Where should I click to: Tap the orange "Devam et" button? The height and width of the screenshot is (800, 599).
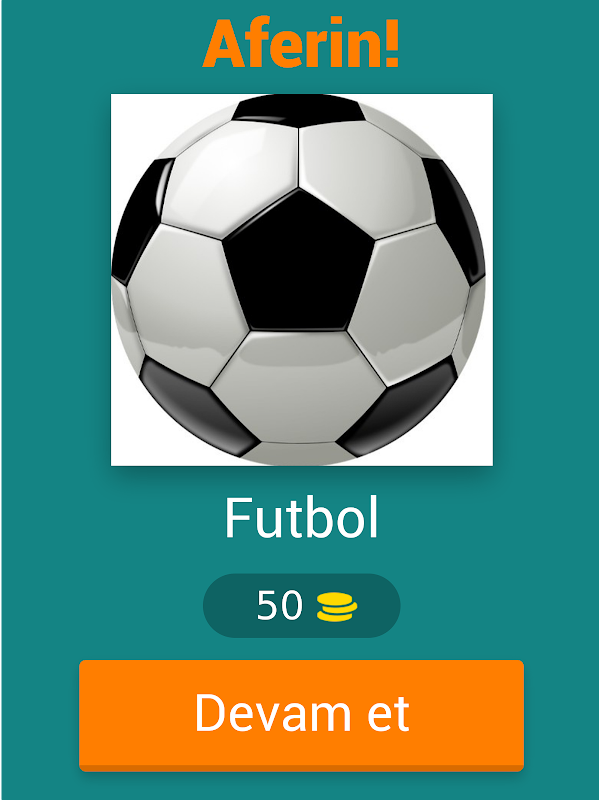click(x=301, y=715)
